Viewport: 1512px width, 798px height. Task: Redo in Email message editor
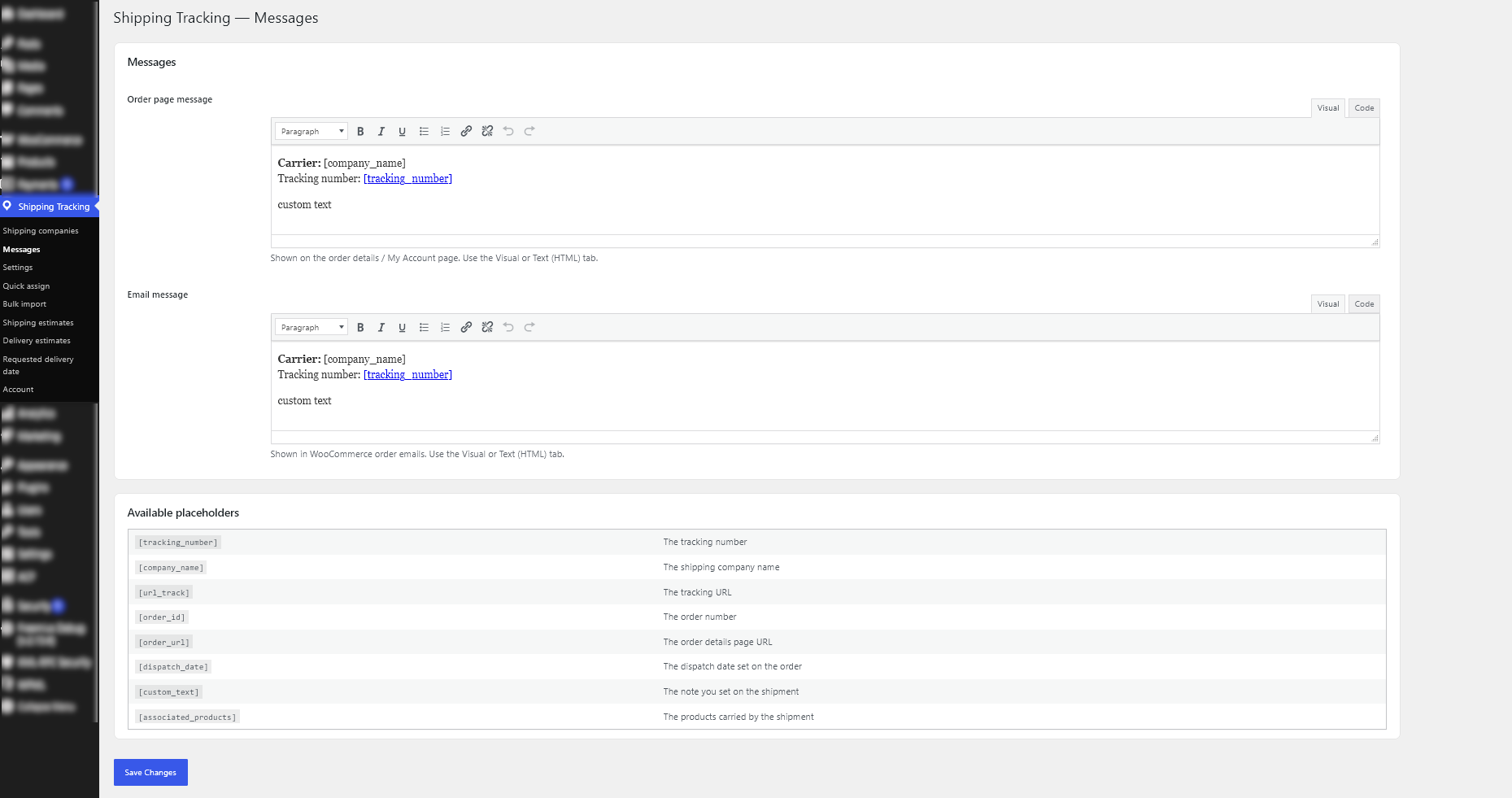pos(529,327)
